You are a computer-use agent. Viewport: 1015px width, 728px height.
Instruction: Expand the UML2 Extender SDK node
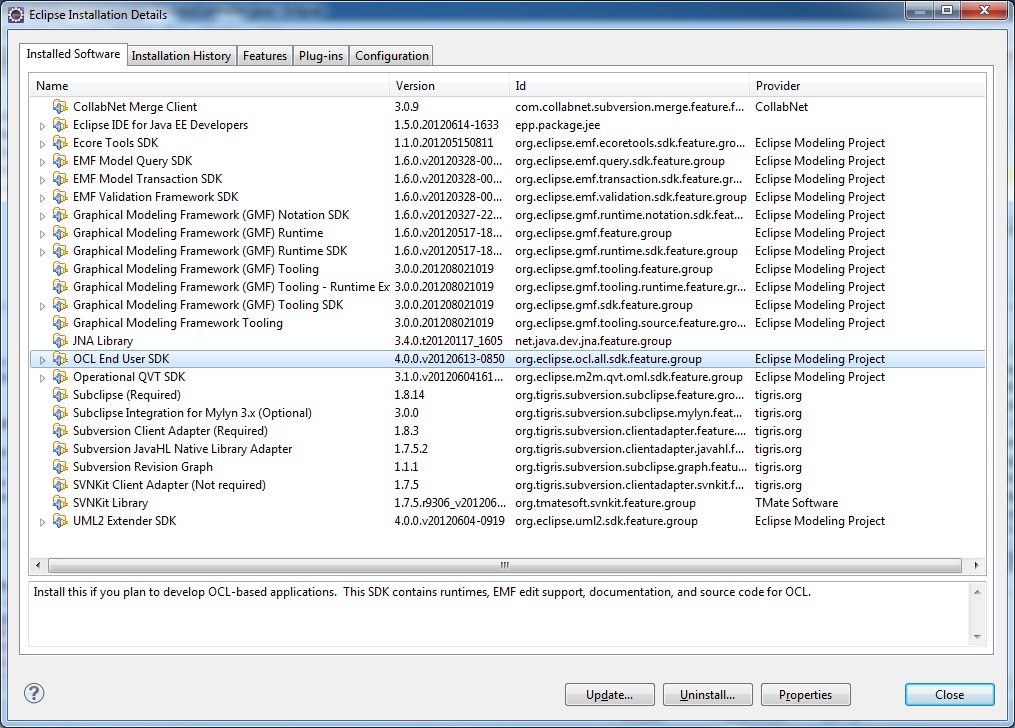point(42,522)
